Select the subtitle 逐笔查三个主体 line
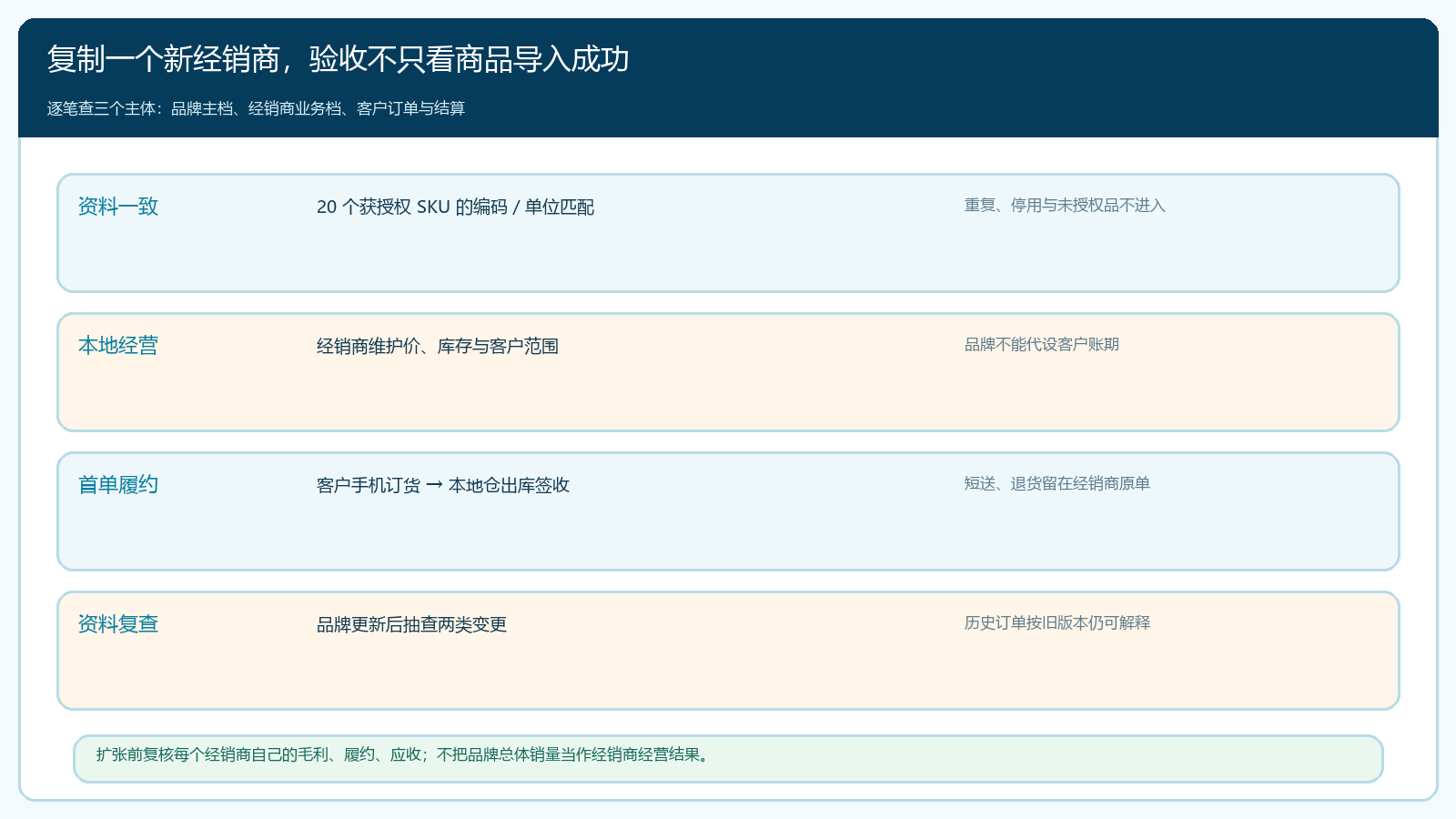The image size is (1456, 819). pyautogui.click(x=256, y=108)
